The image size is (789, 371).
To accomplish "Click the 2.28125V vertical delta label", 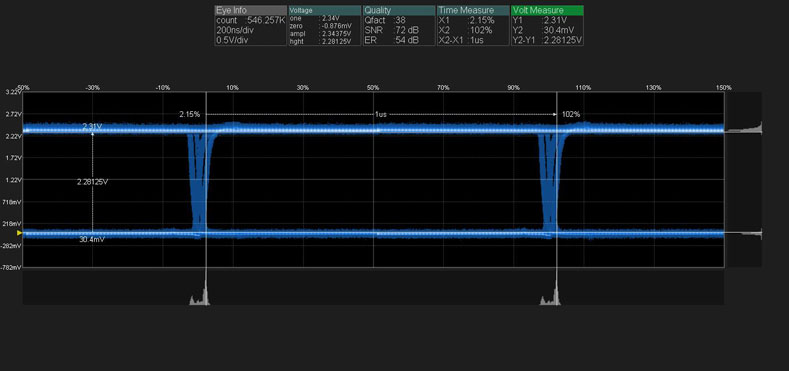I will click(92, 182).
